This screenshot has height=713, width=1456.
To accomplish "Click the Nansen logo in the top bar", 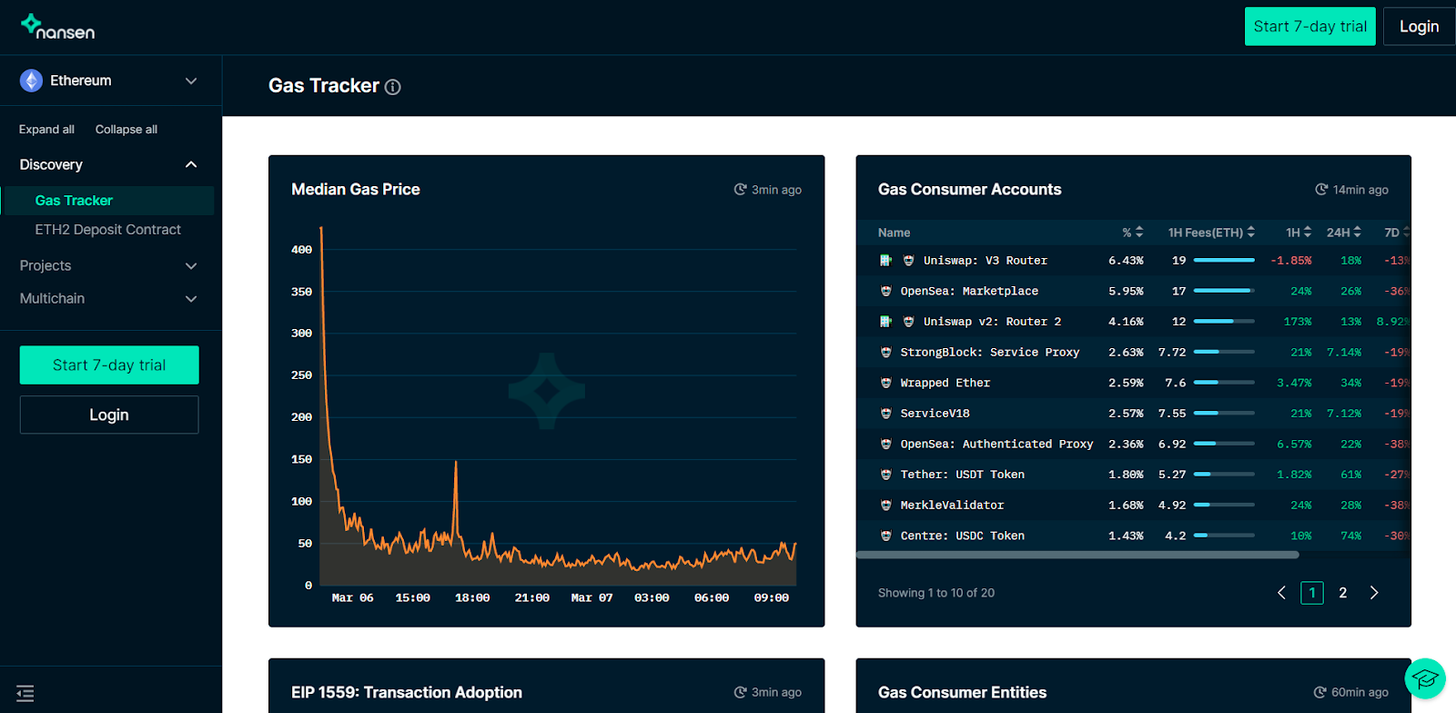I will tap(57, 27).
